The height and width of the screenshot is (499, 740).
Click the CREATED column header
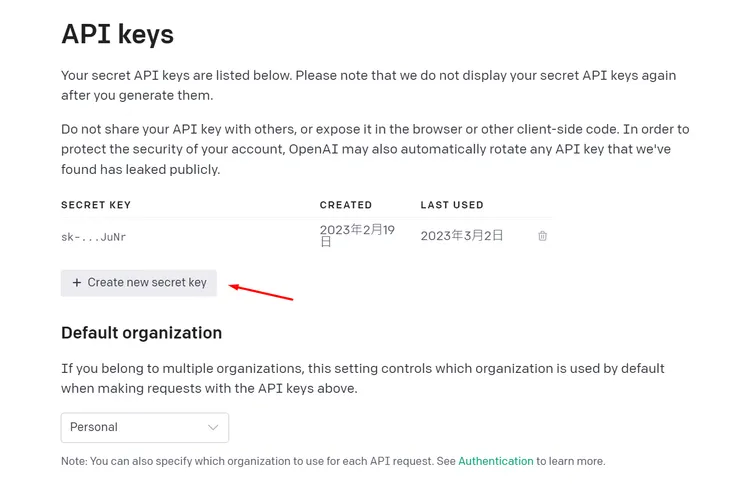pos(346,205)
